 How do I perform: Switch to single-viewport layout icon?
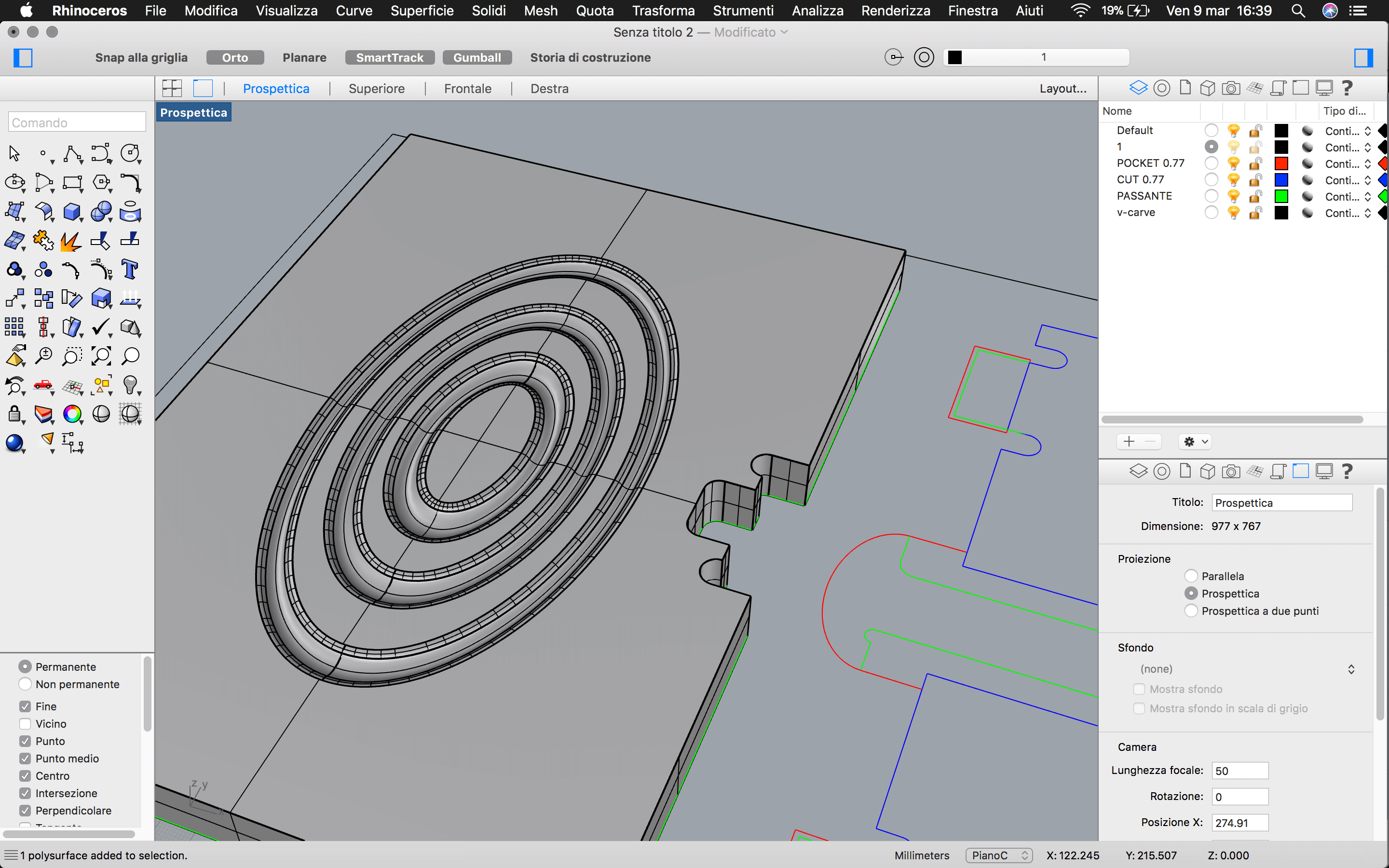click(x=203, y=88)
